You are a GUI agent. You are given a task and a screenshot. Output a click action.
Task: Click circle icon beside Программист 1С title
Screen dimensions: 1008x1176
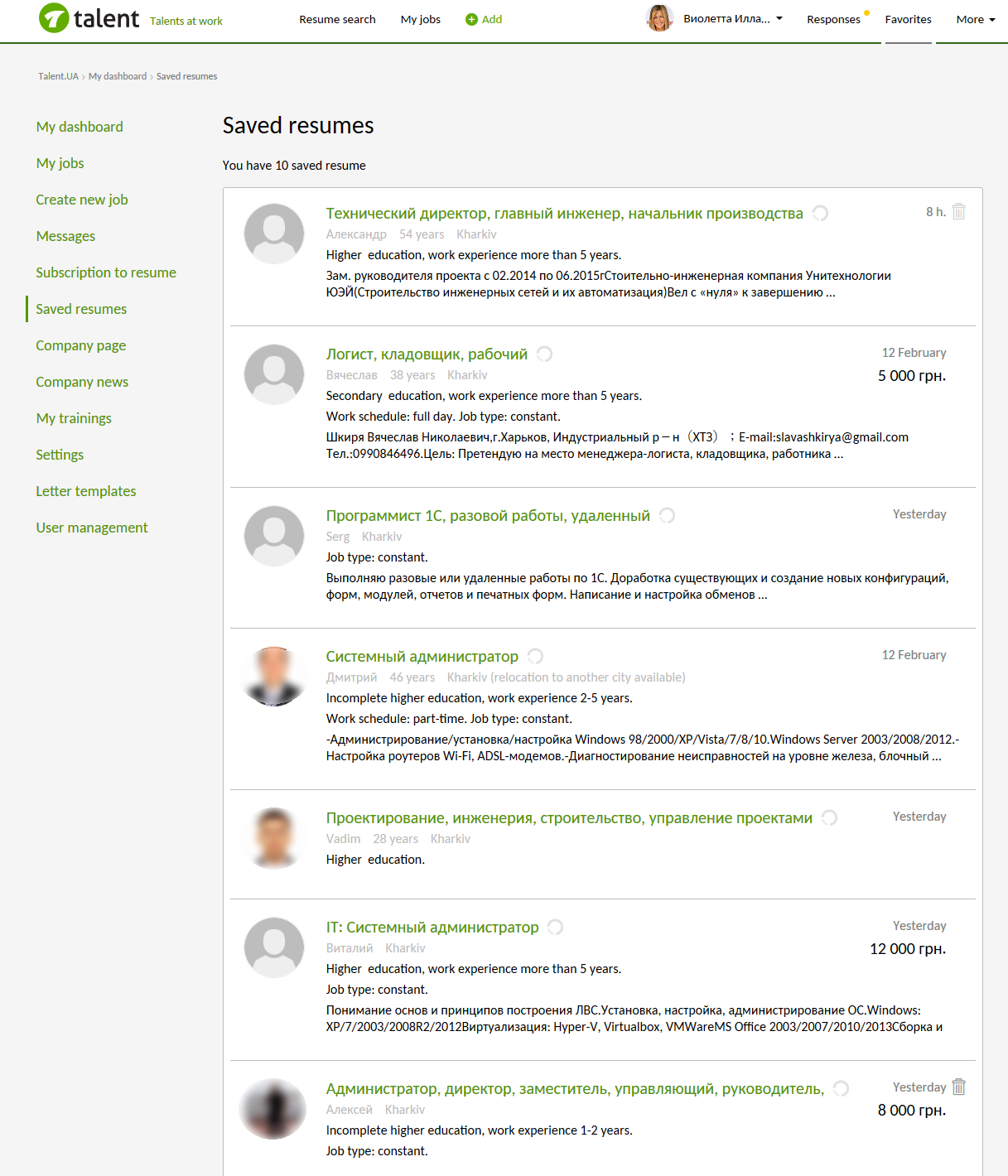667,516
